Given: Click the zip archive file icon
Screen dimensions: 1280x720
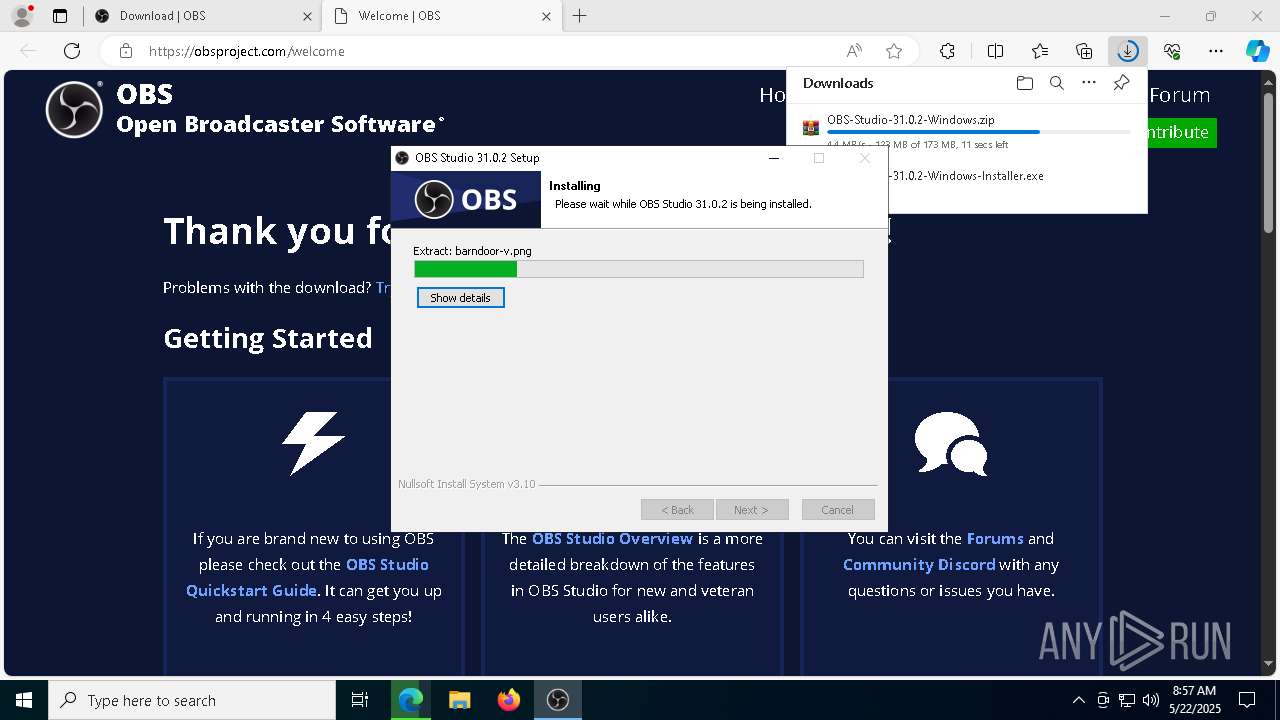Looking at the screenshot, I should point(811,128).
